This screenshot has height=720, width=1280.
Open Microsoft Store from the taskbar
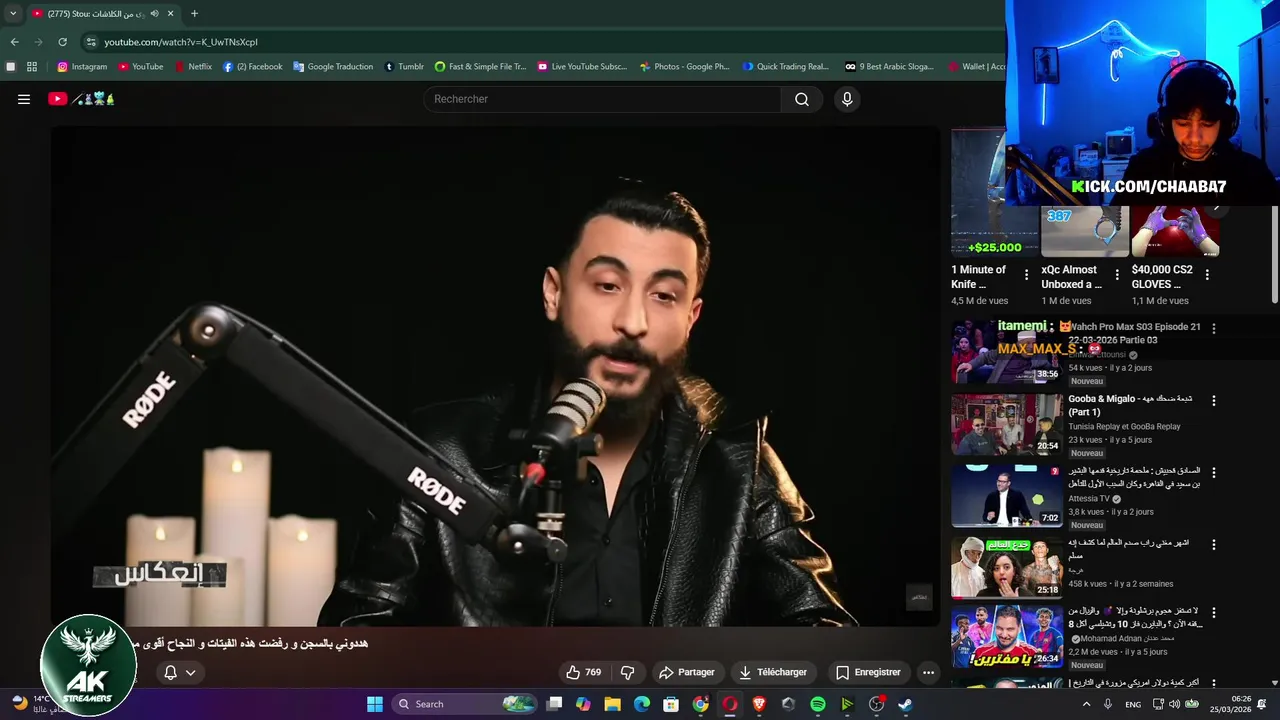[x=671, y=704]
